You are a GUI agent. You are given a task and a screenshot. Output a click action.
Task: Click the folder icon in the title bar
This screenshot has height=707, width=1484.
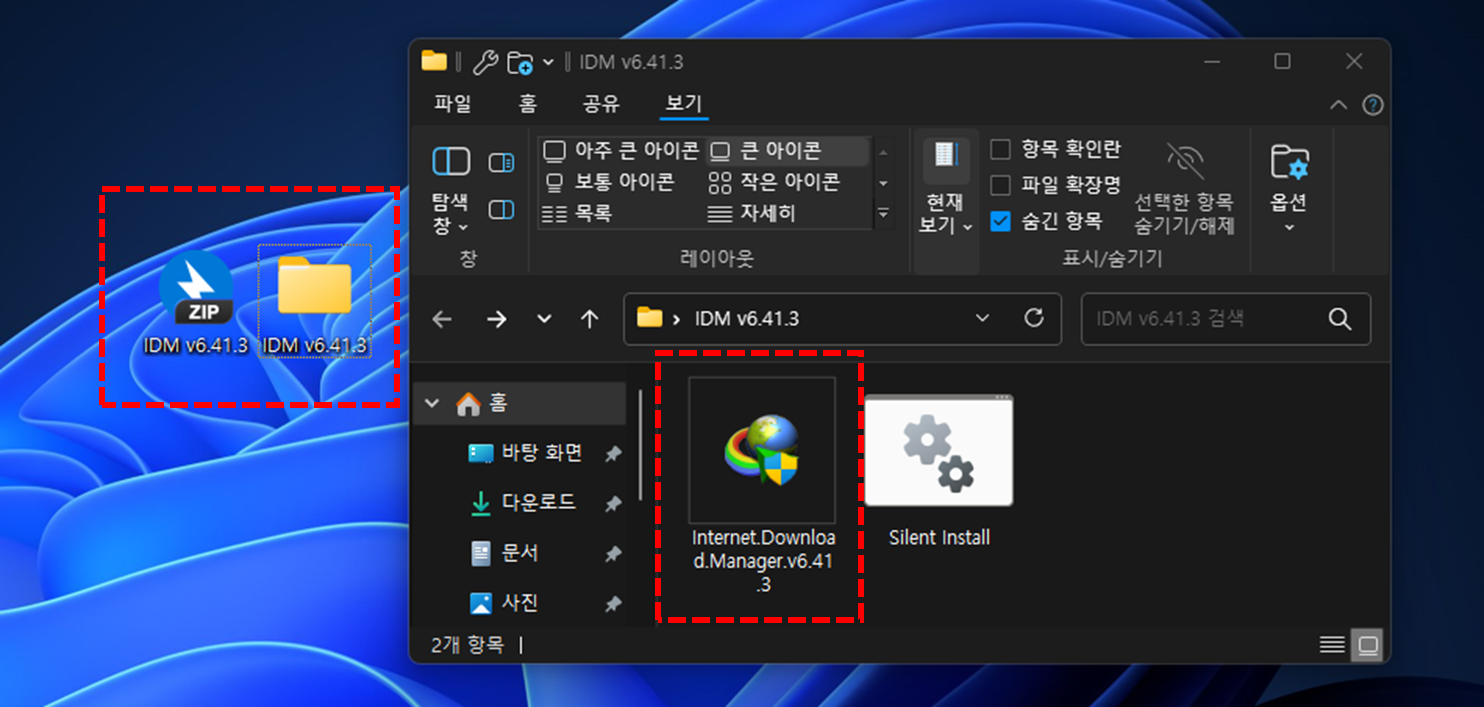pos(434,61)
